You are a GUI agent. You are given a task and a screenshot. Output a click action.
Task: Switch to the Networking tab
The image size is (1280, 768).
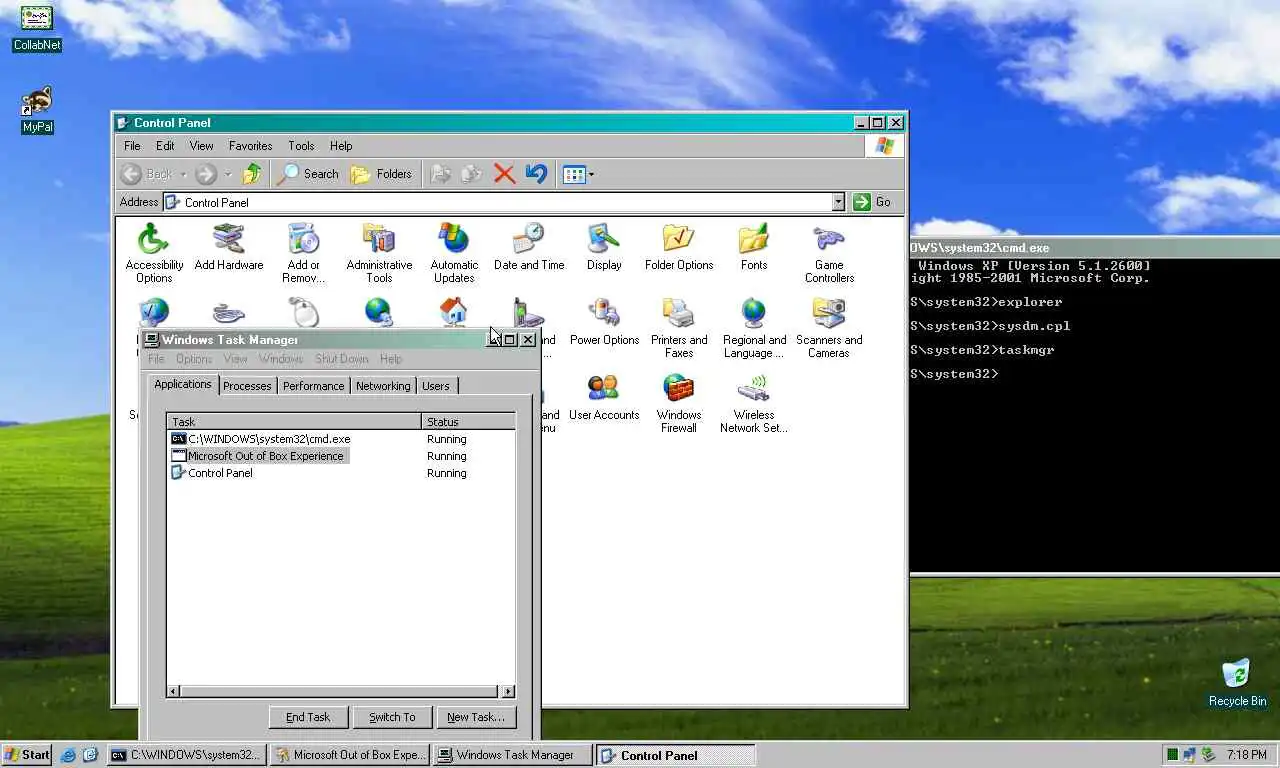click(x=383, y=386)
